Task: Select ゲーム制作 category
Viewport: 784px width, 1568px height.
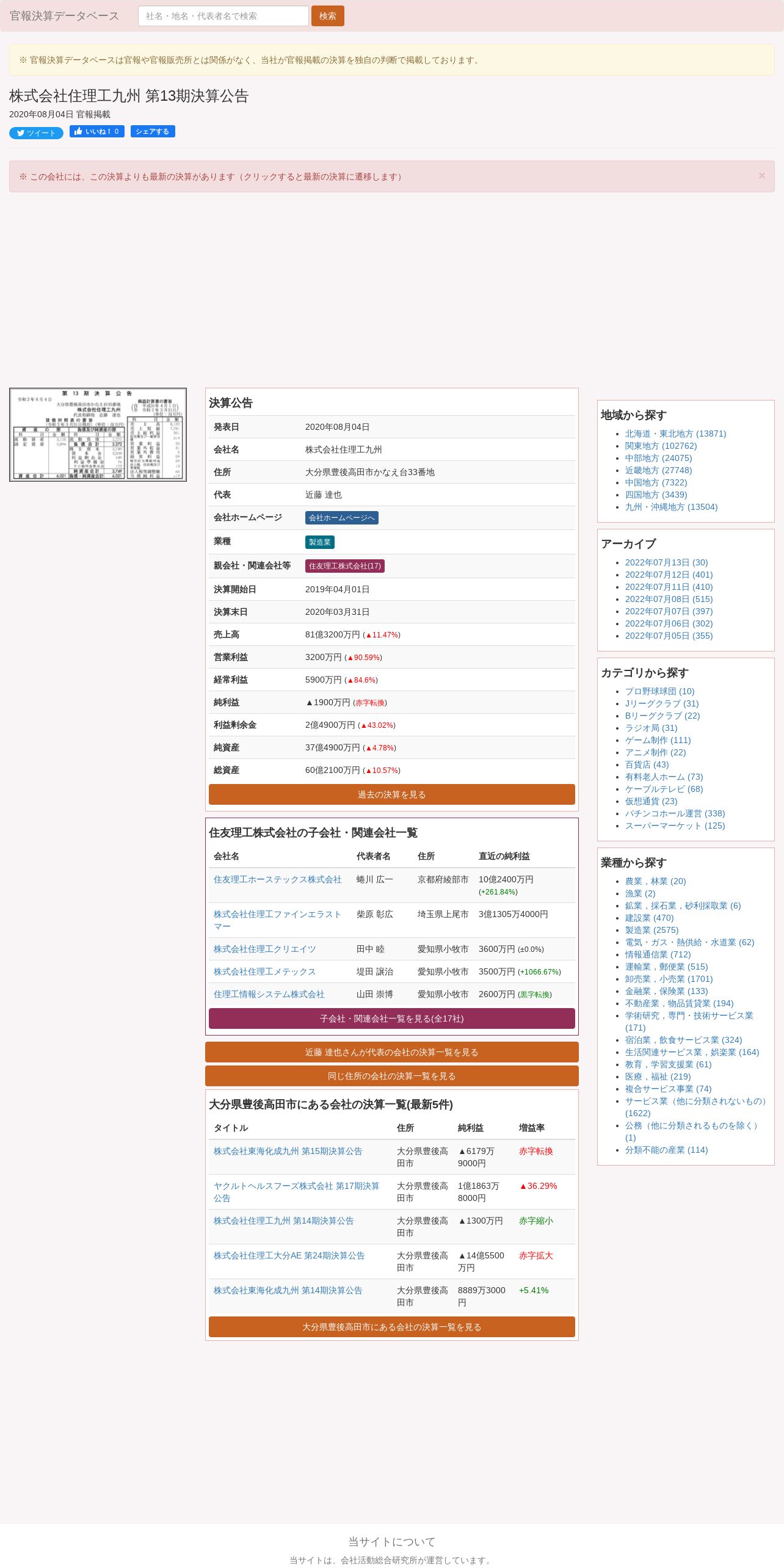Action: 658,740
